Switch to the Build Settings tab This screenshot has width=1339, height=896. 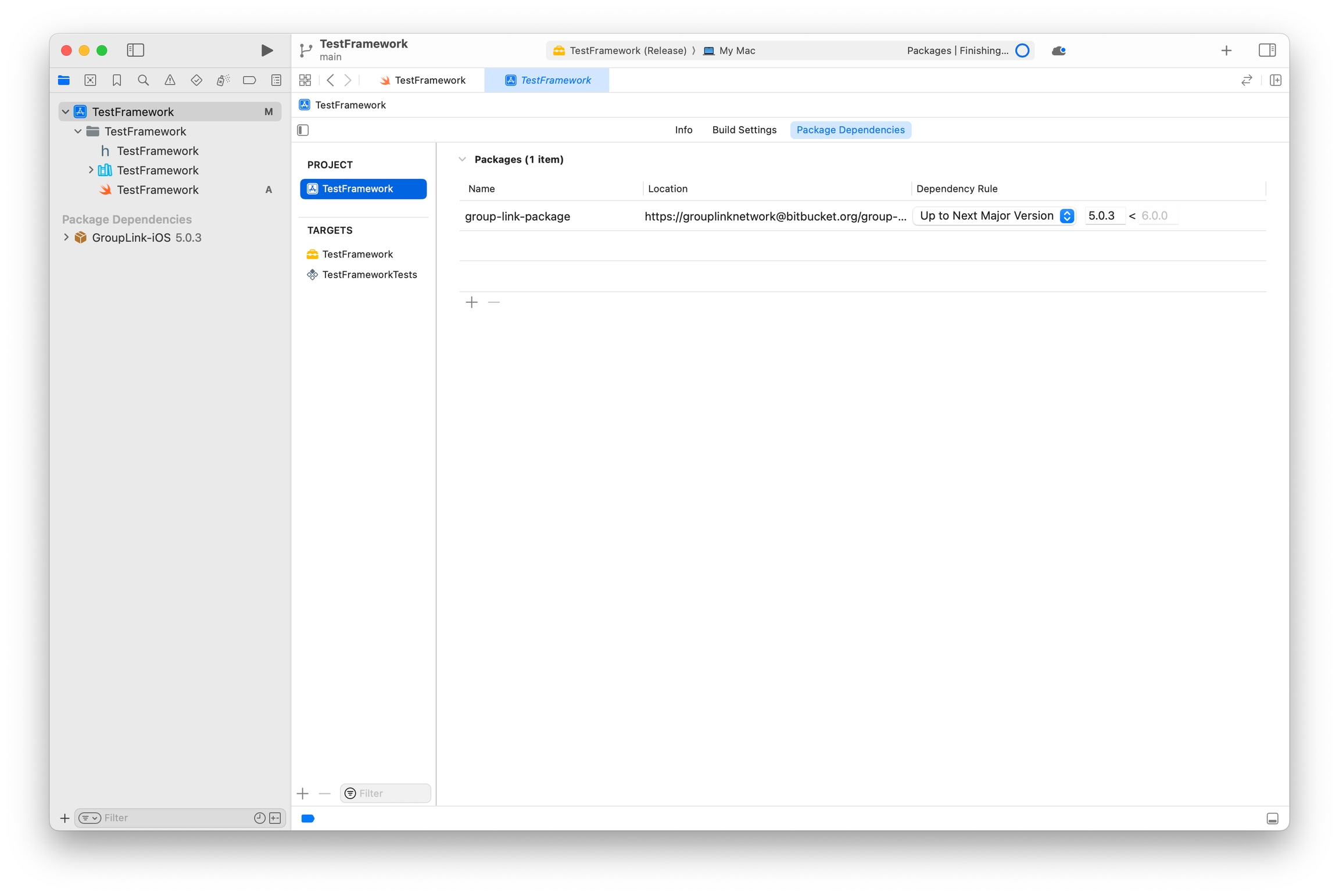click(x=744, y=130)
